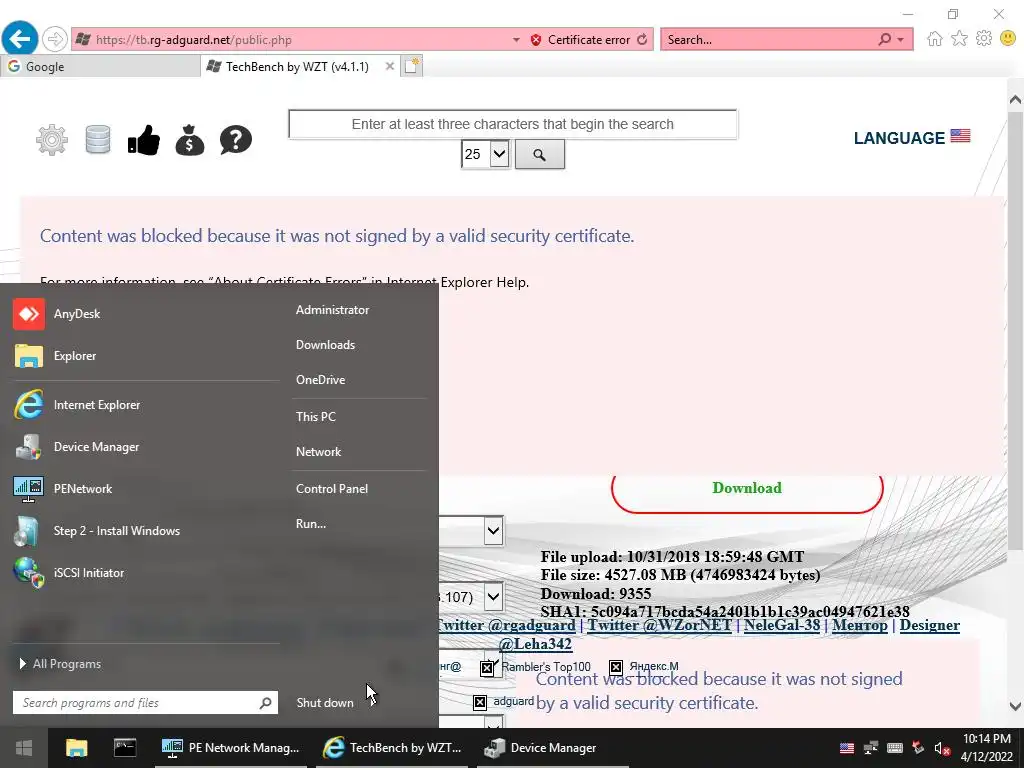
Task: Click the US flag language icon
Action: coord(960,136)
